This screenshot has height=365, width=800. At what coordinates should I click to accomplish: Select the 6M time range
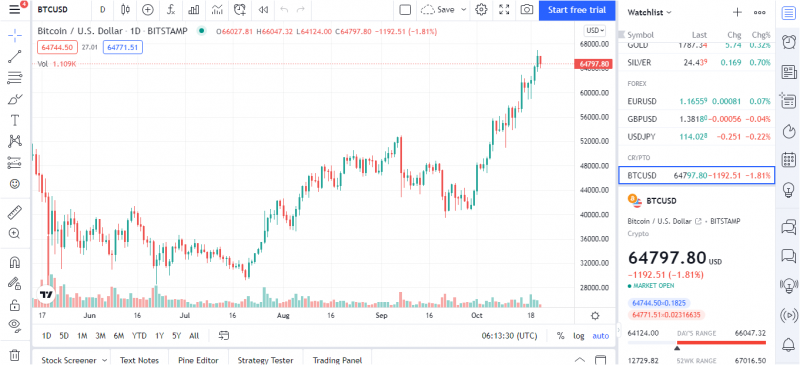click(x=119, y=336)
